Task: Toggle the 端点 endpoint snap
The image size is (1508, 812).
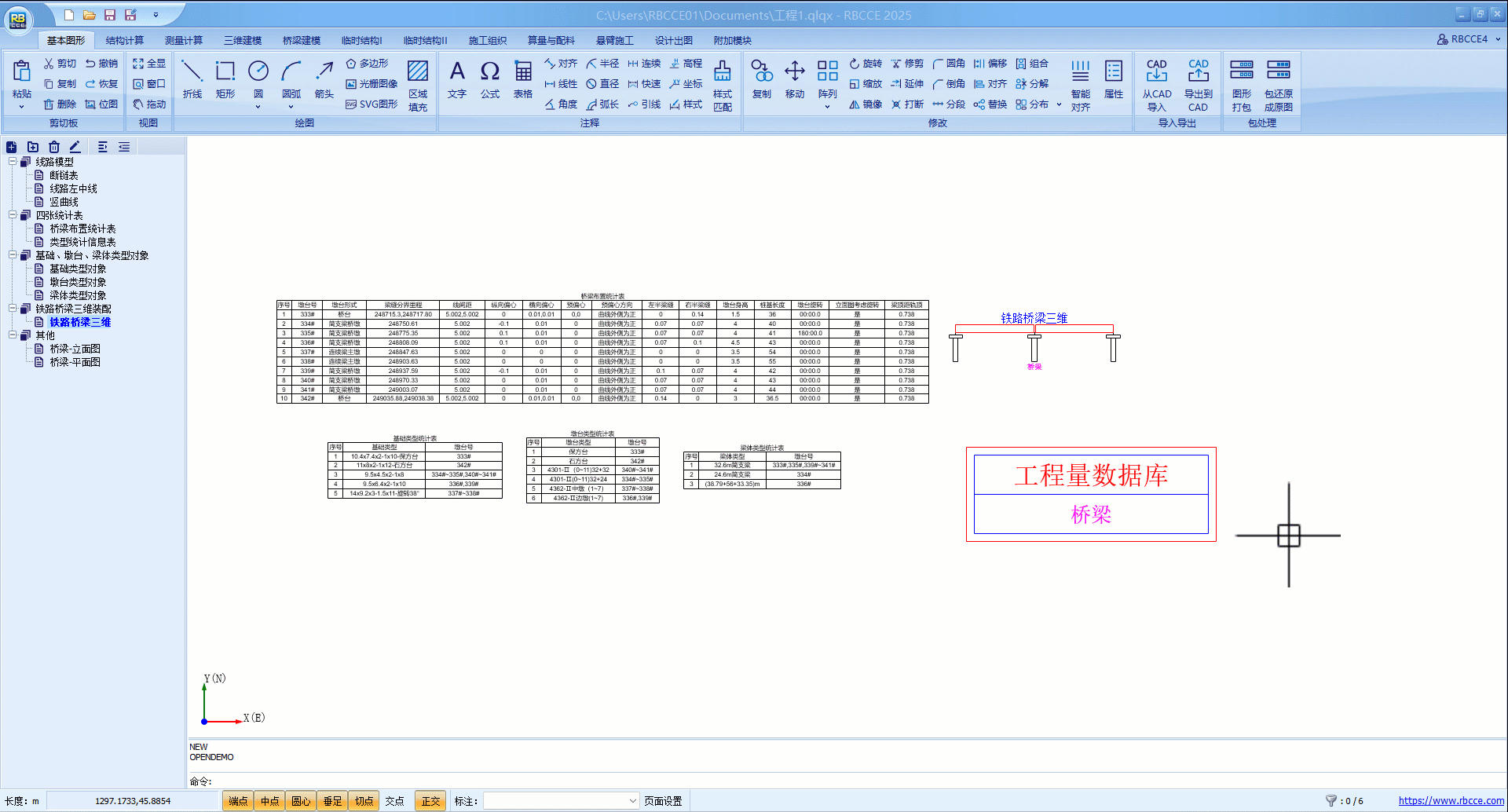Action: click(x=238, y=801)
